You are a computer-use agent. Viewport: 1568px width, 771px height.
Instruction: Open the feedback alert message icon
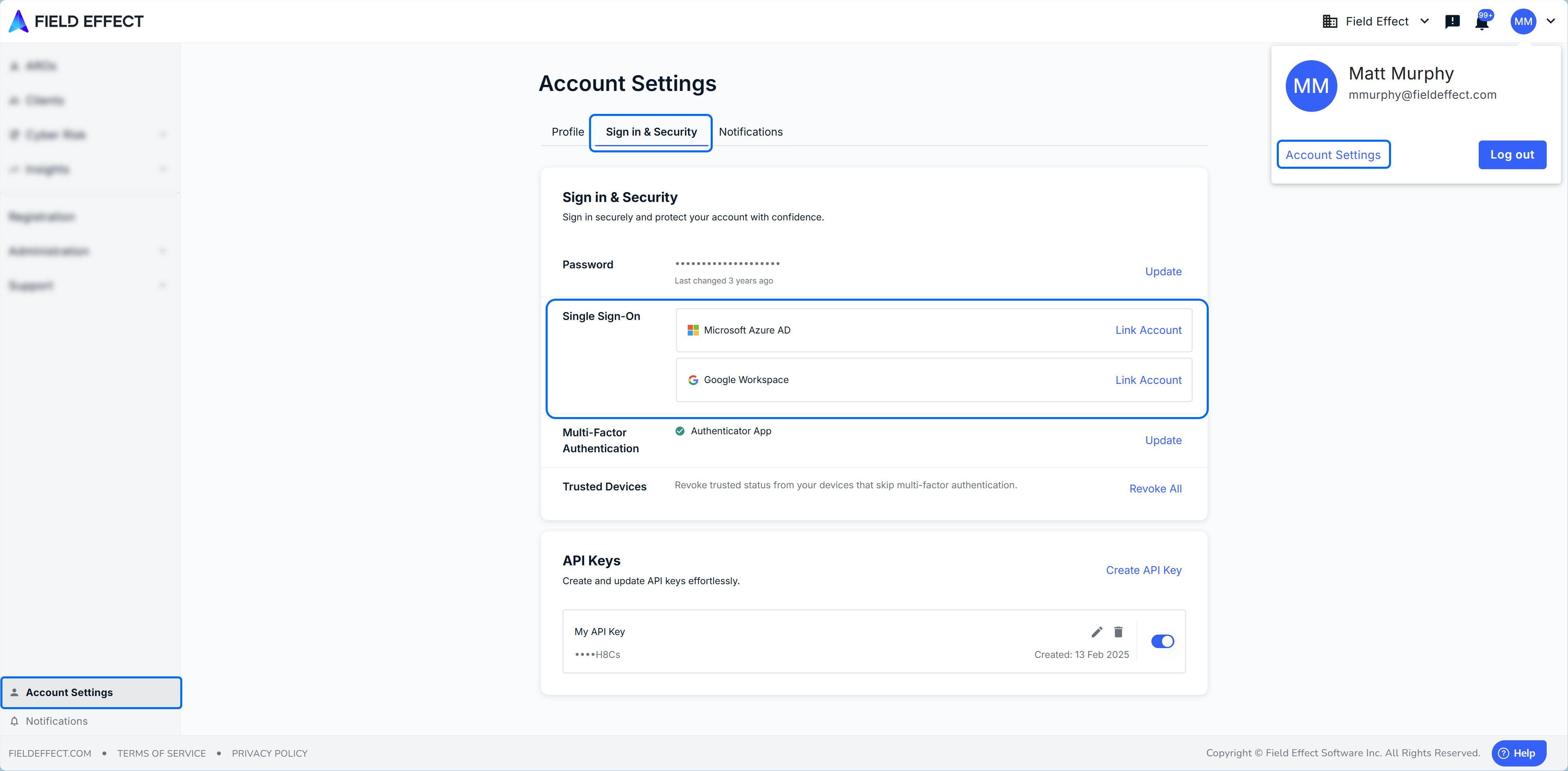point(1452,22)
